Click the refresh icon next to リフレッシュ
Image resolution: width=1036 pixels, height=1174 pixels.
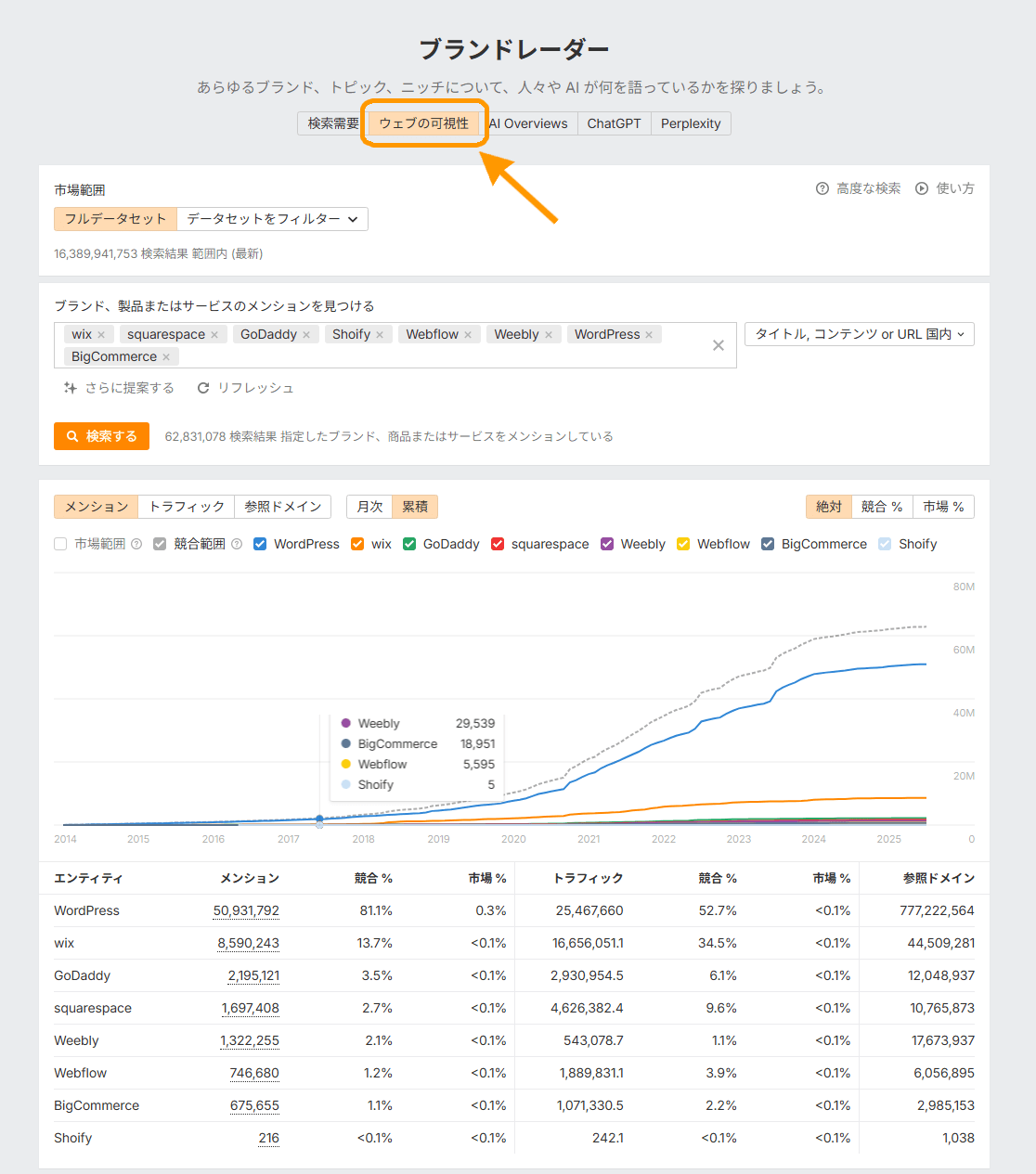pos(203,388)
